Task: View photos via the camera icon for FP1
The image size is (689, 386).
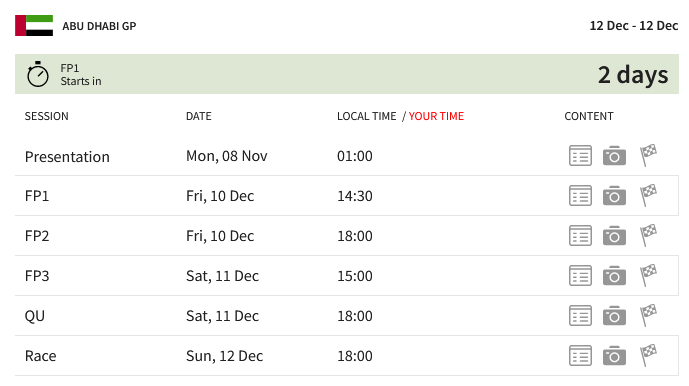Action: [x=614, y=196]
